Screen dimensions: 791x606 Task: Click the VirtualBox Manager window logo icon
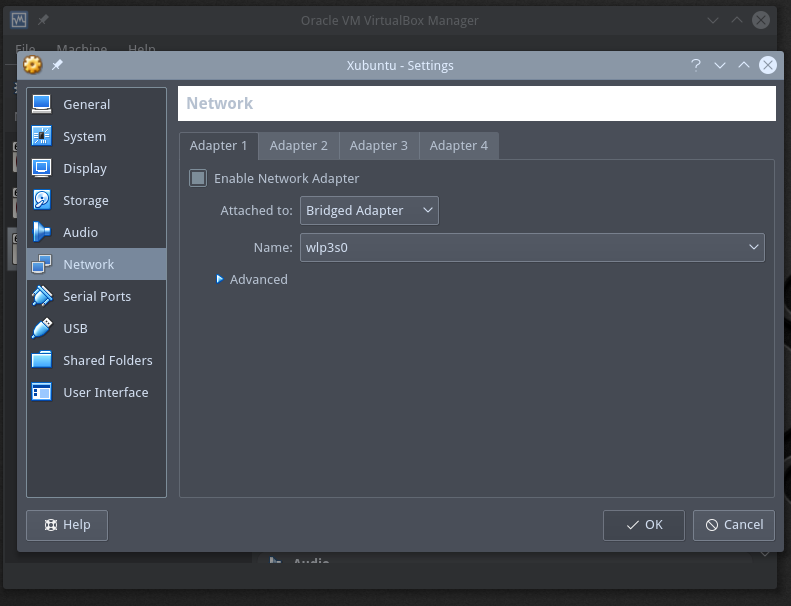tap(19, 20)
